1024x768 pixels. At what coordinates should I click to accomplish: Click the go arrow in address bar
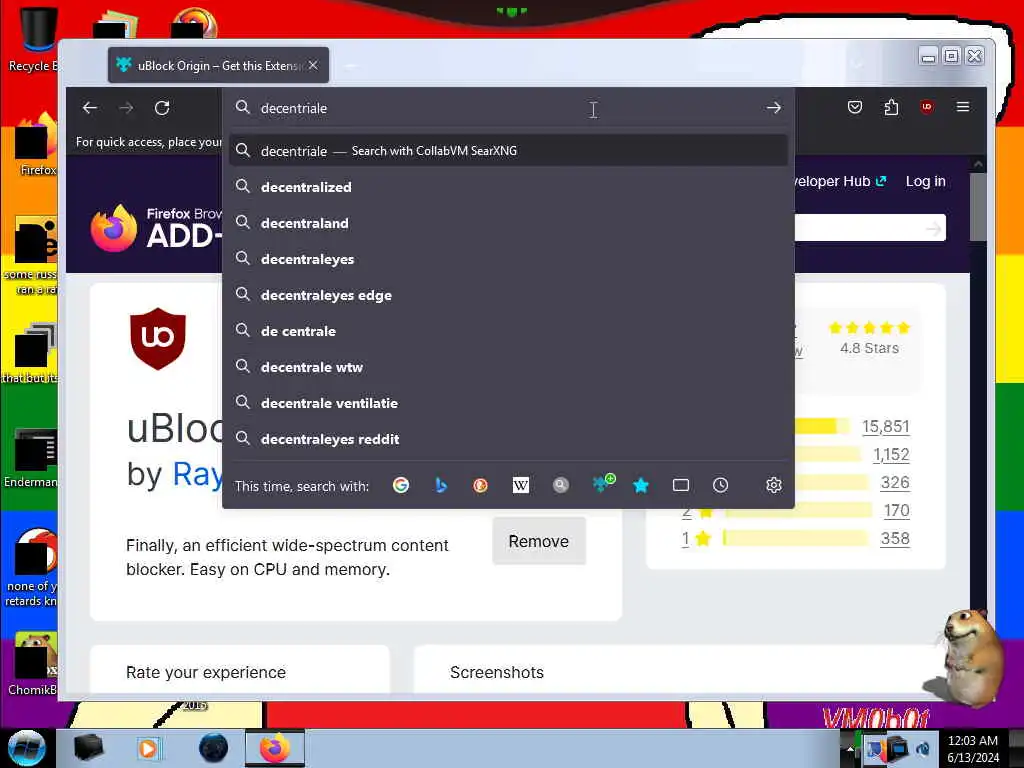tap(774, 108)
